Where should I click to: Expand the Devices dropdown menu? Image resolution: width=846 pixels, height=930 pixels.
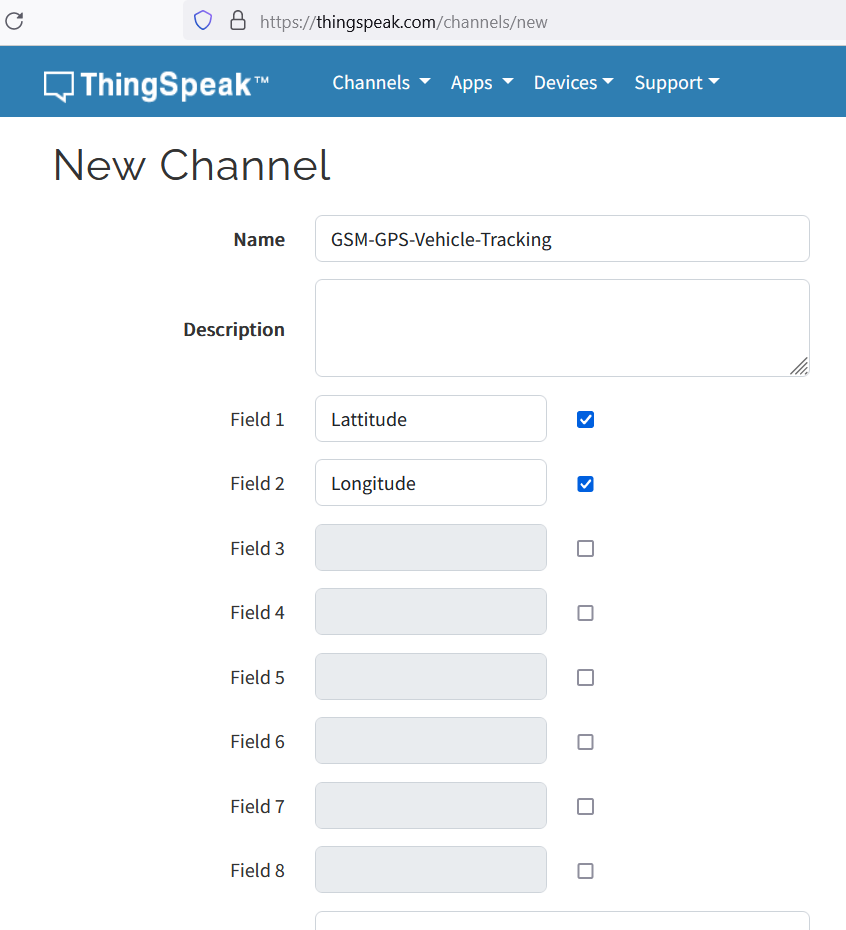point(574,82)
